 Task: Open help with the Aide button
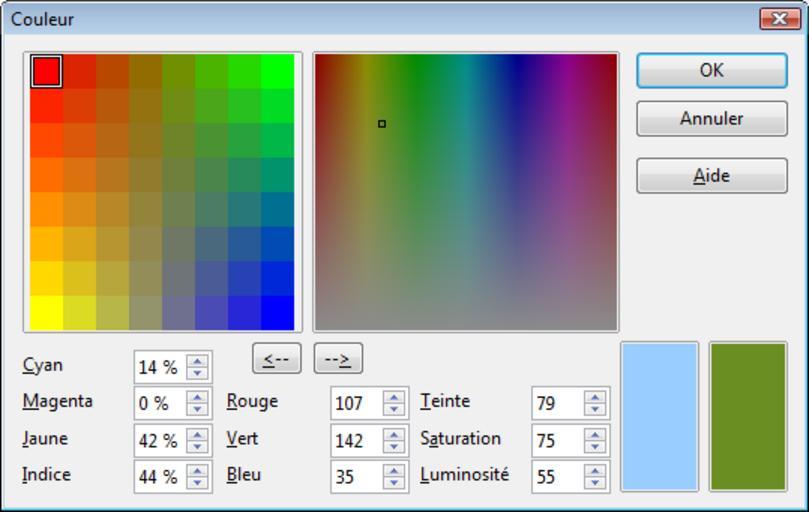711,176
